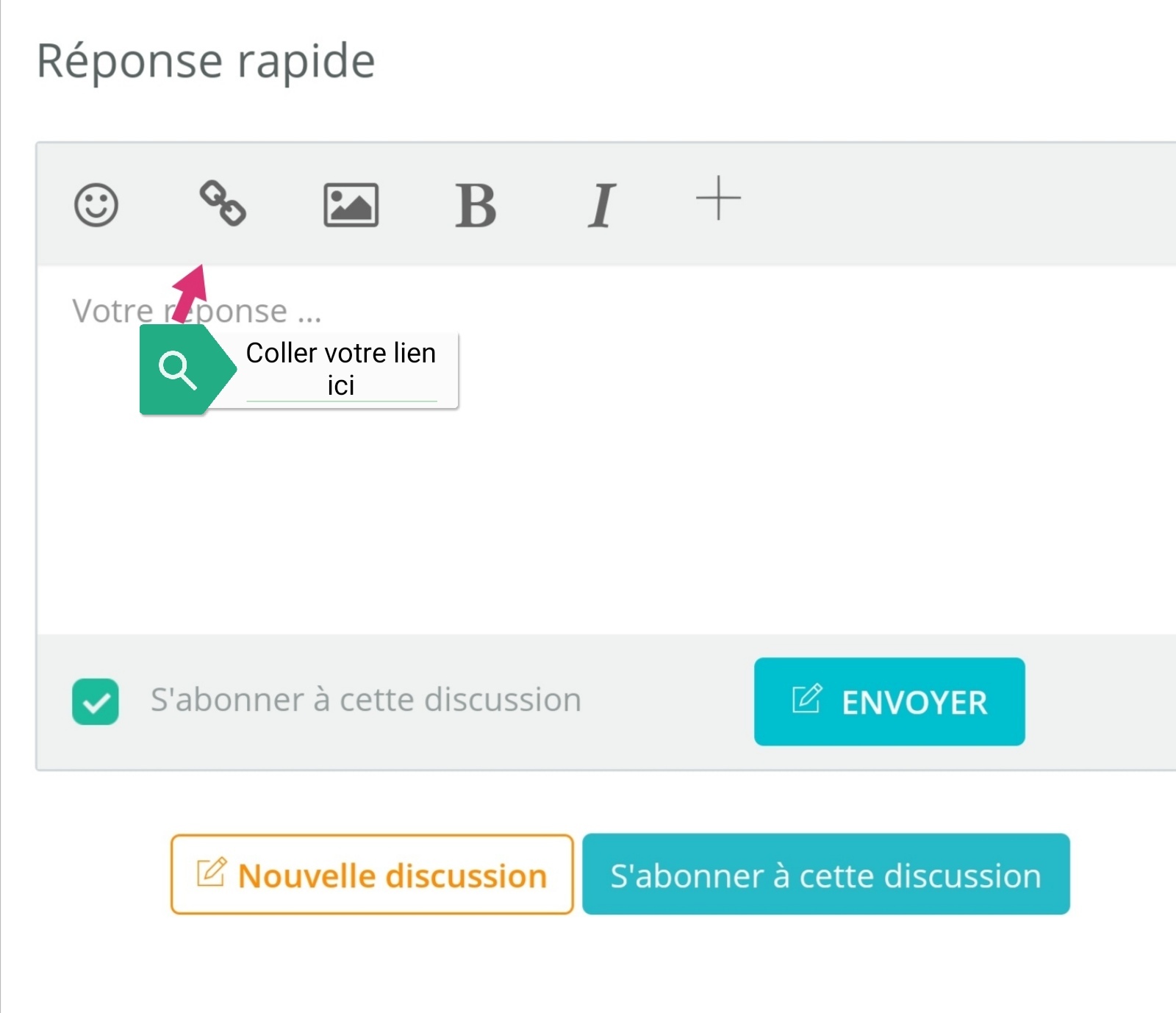This screenshot has height=1013, width=1176.
Task: Expand more formatting options with plus icon
Action: [718, 198]
